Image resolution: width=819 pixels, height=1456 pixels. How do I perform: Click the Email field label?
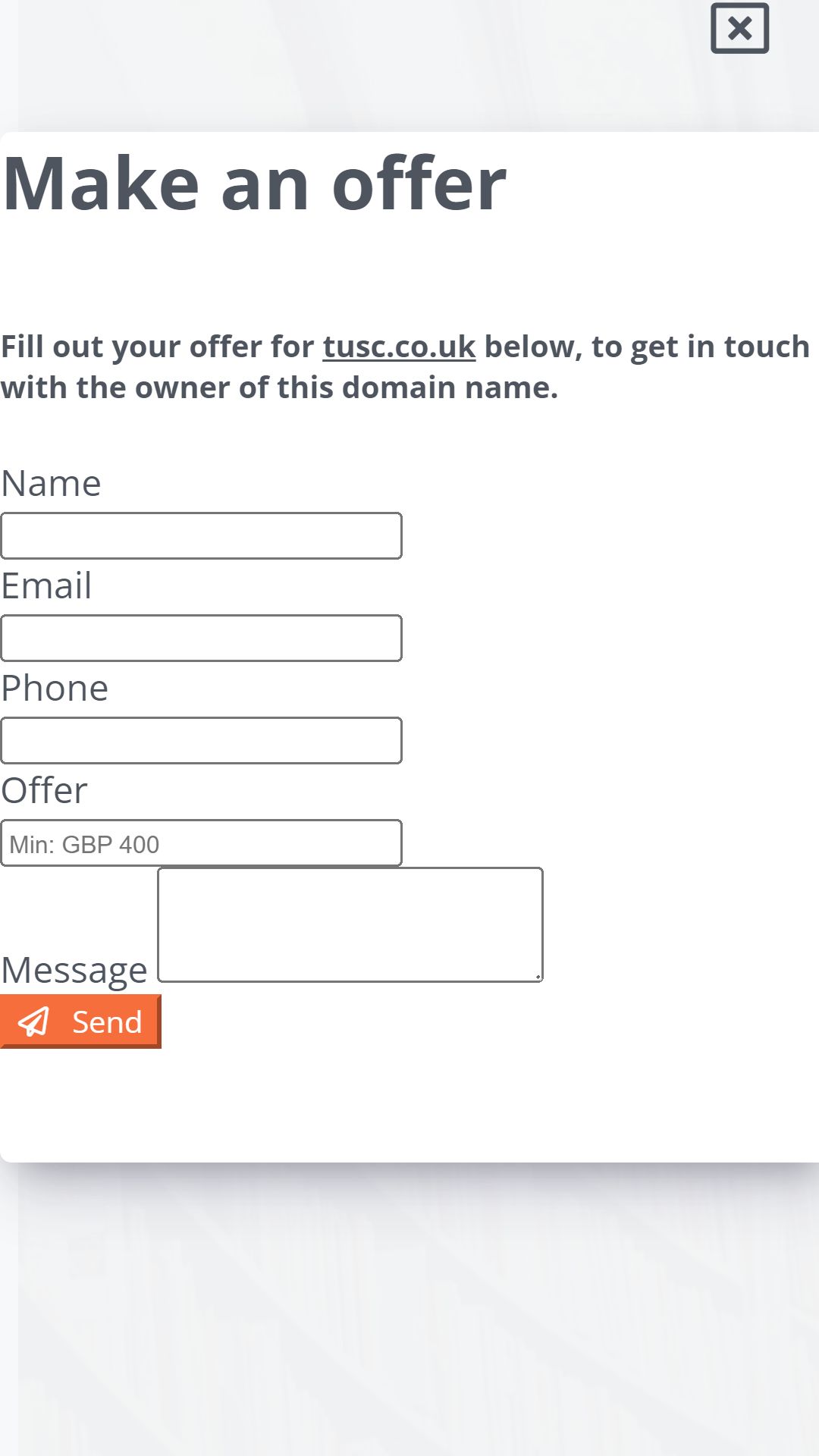(x=46, y=585)
